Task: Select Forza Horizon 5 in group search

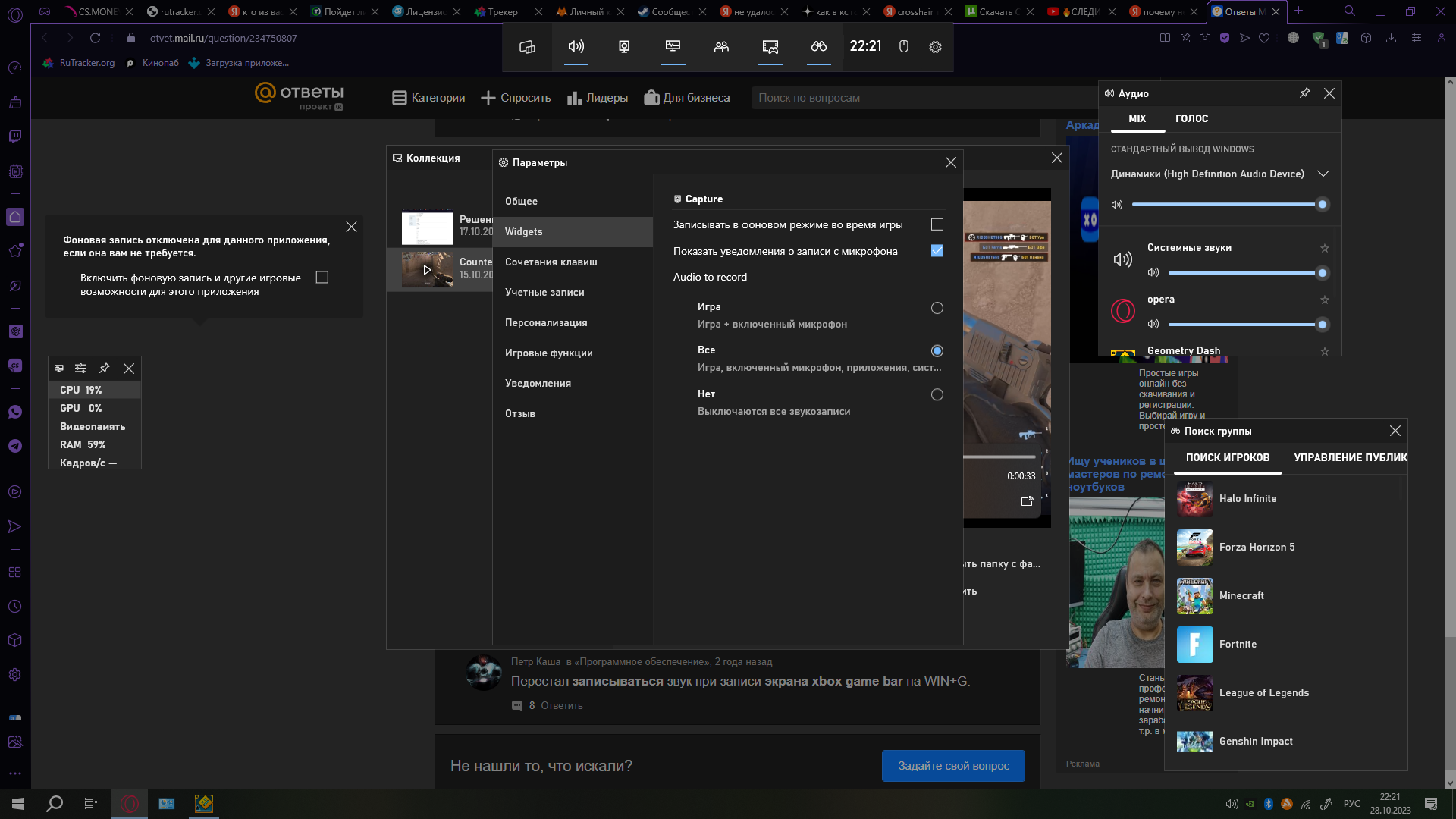Action: point(1286,548)
